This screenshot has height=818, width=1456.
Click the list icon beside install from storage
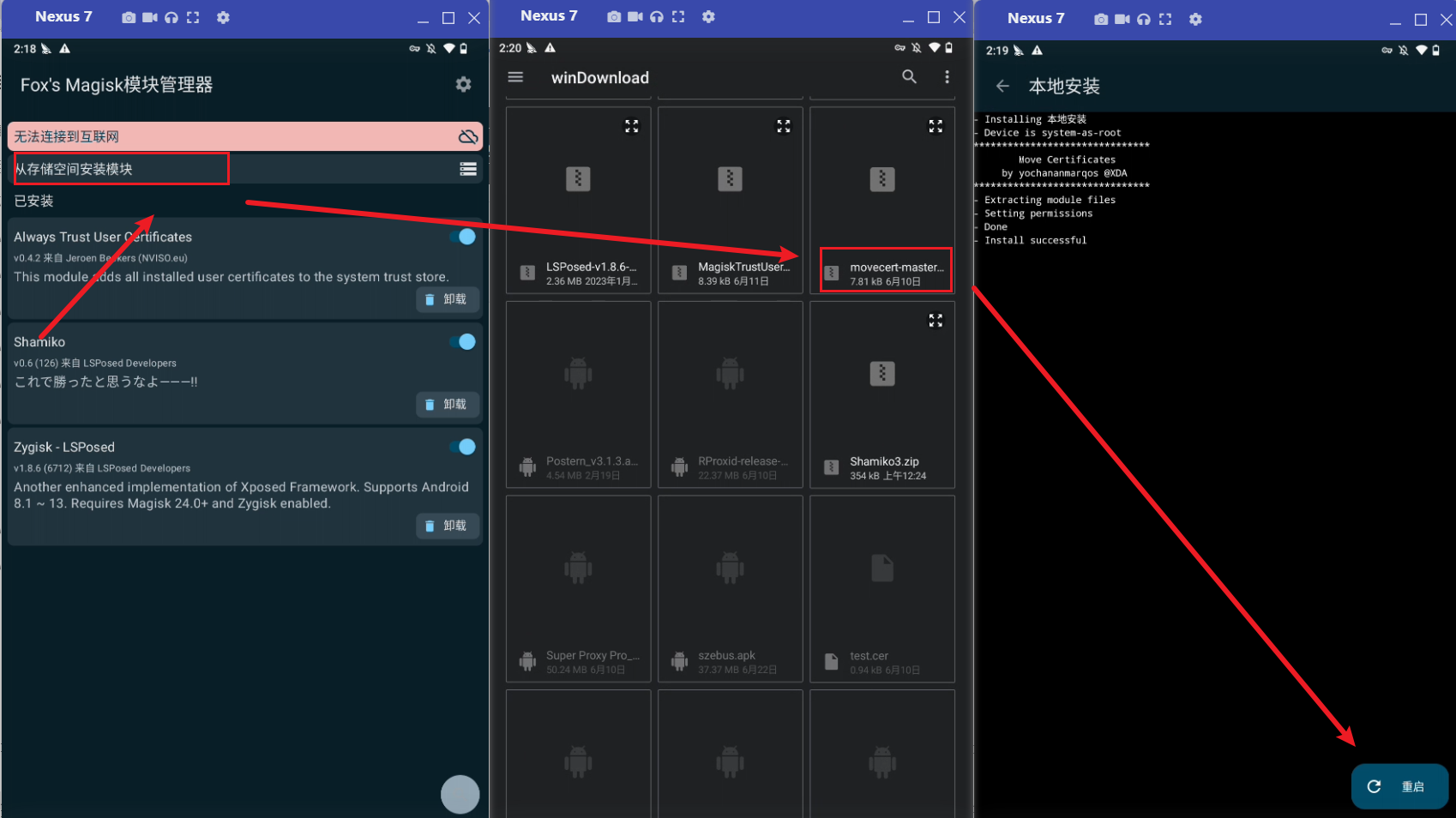click(468, 169)
